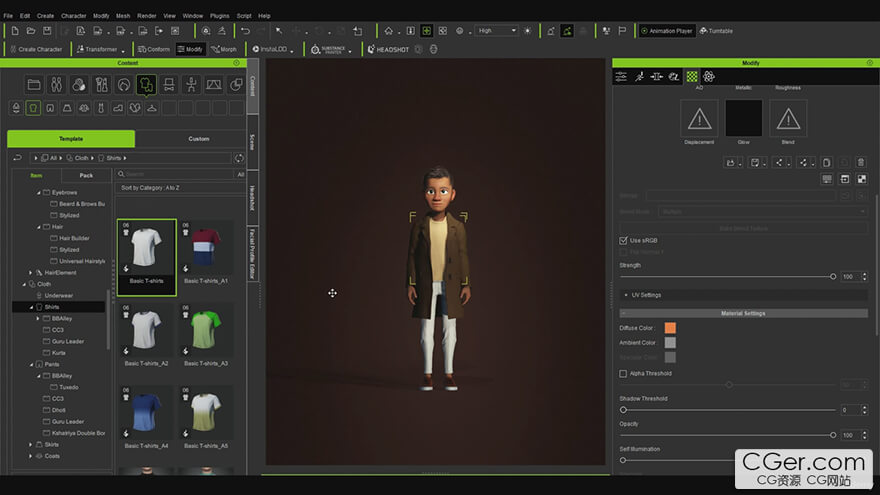Click the Strength slider handle

point(833,277)
